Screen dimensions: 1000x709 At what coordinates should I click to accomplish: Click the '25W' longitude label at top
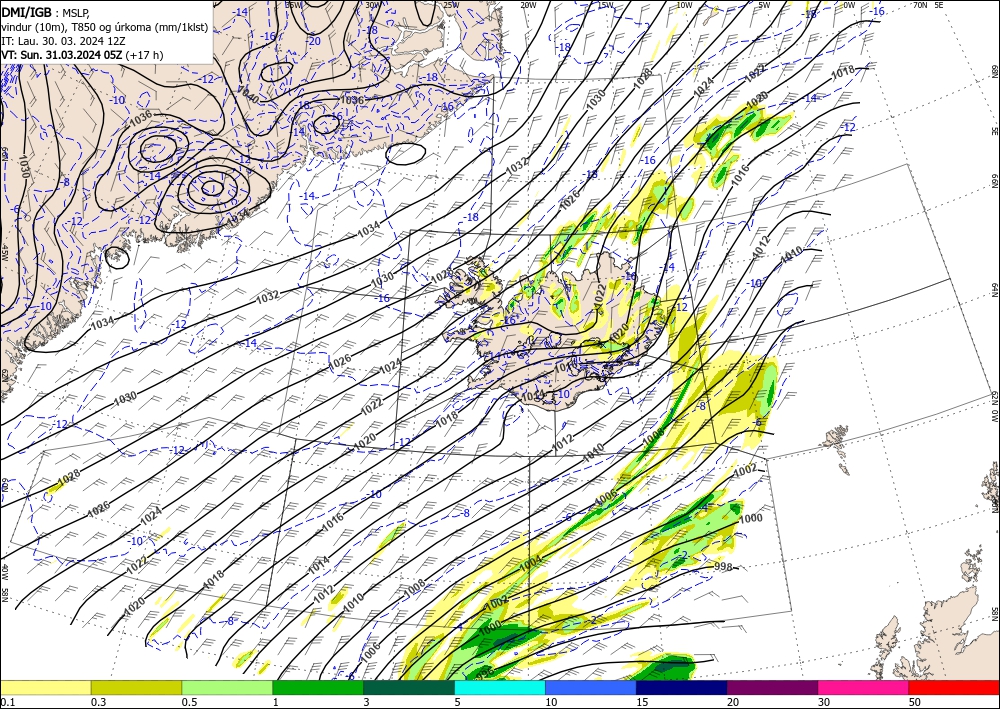[x=450, y=5]
